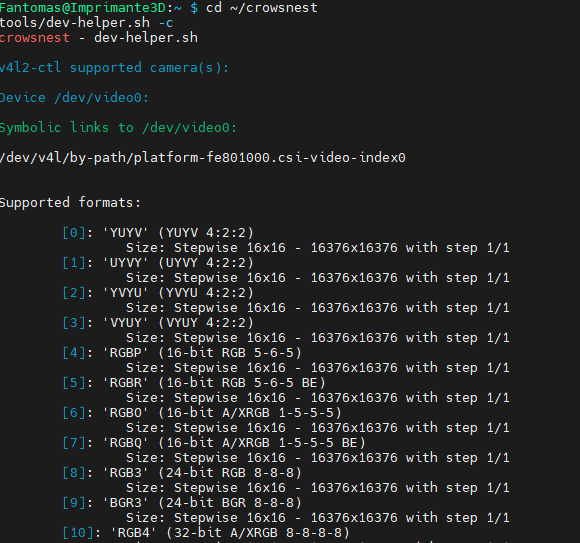This screenshot has height=543, width=580.
Task: Click format [5] 'RGBR' 5-6-5 BE line
Action: pyautogui.click(x=194, y=382)
